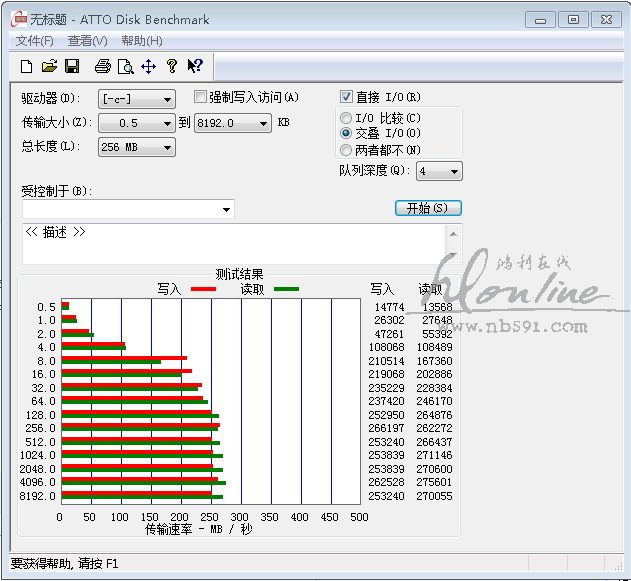Expand the 总长度 256 MB dropdown
This screenshot has width=631, height=581.
tap(167, 147)
